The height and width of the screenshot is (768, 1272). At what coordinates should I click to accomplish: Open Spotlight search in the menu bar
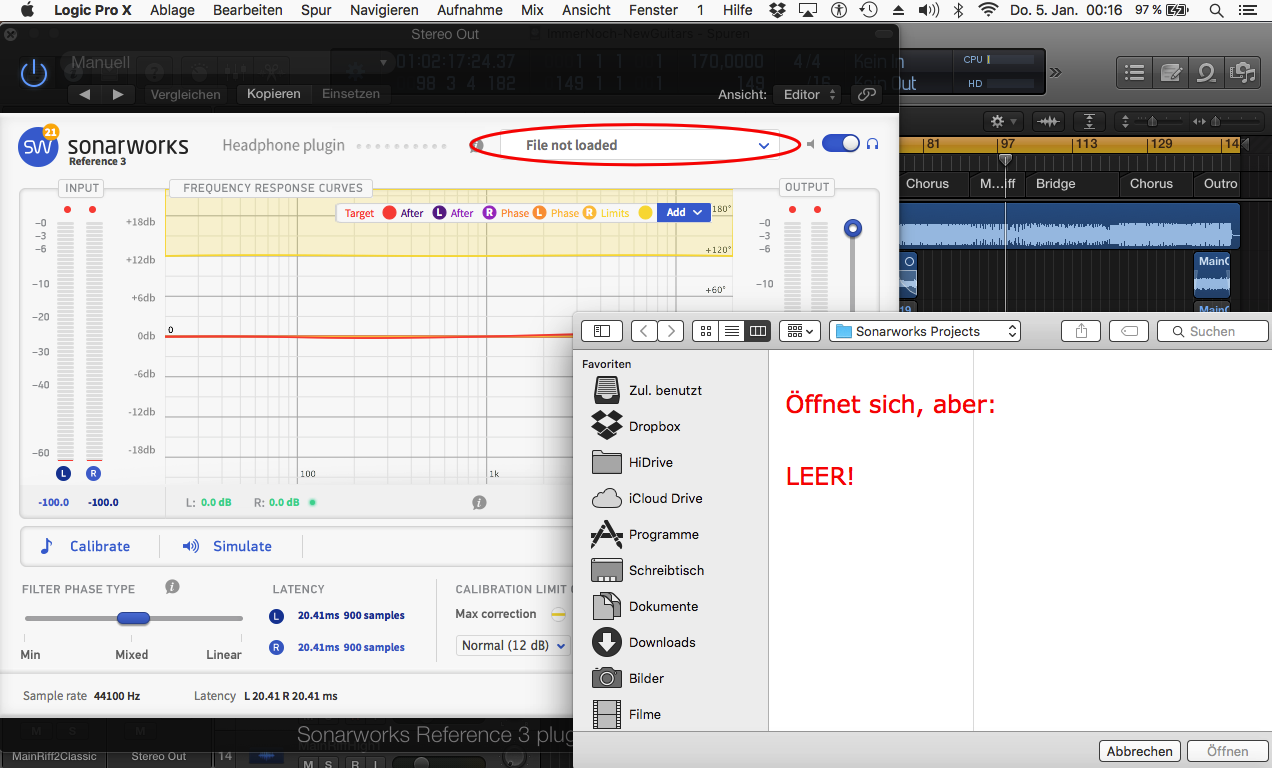(1216, 10)
